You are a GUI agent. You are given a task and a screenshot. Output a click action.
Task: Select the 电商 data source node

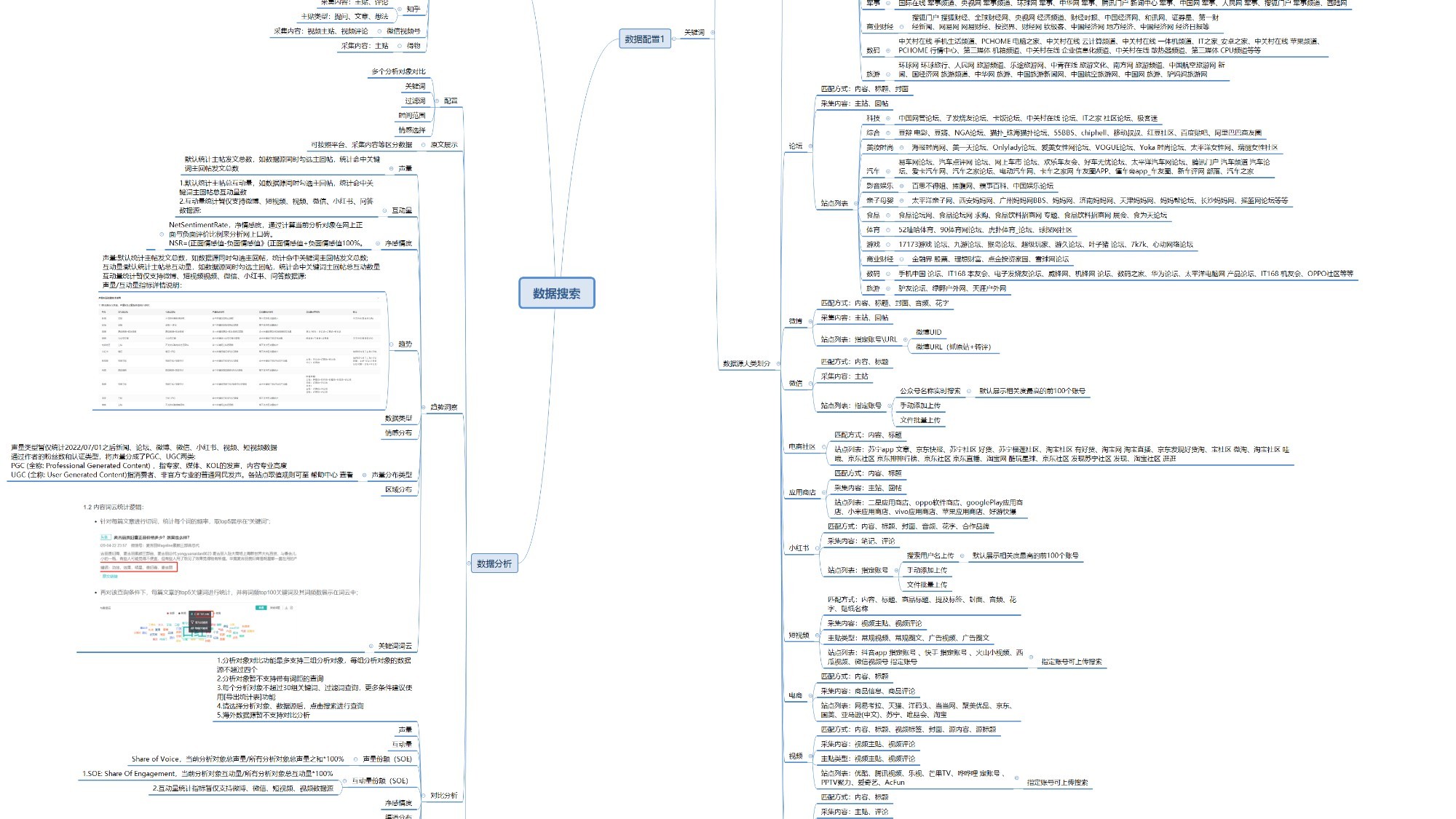point(796,696)
